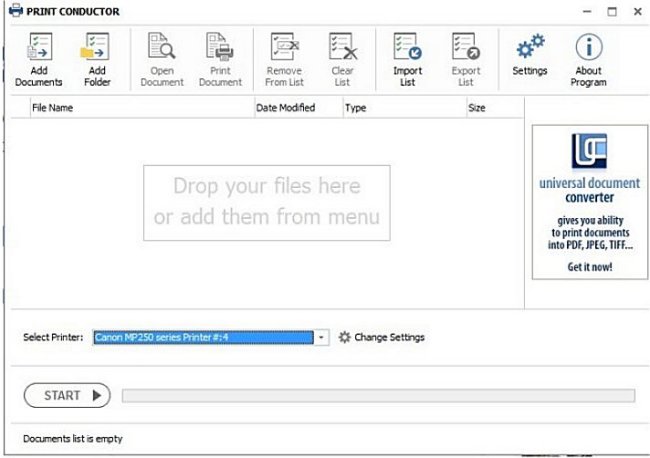Sort by the Date Modified column header
650x458 pixels.
[298, 108]
